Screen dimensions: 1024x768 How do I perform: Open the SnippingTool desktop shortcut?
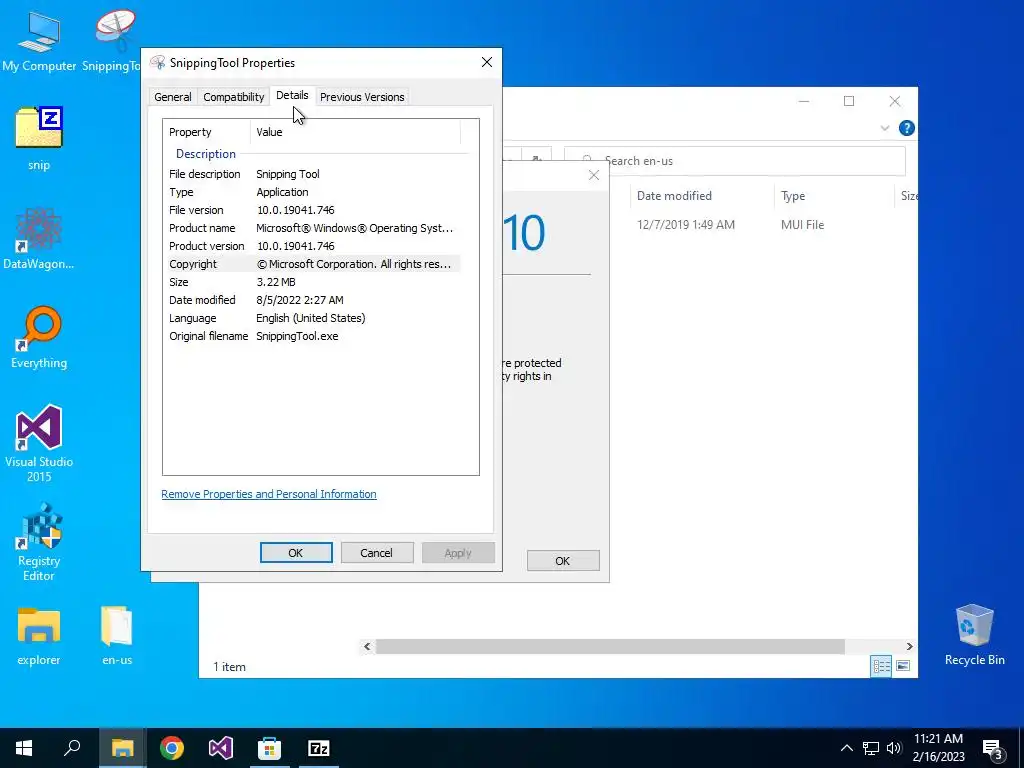click(115, 40)
